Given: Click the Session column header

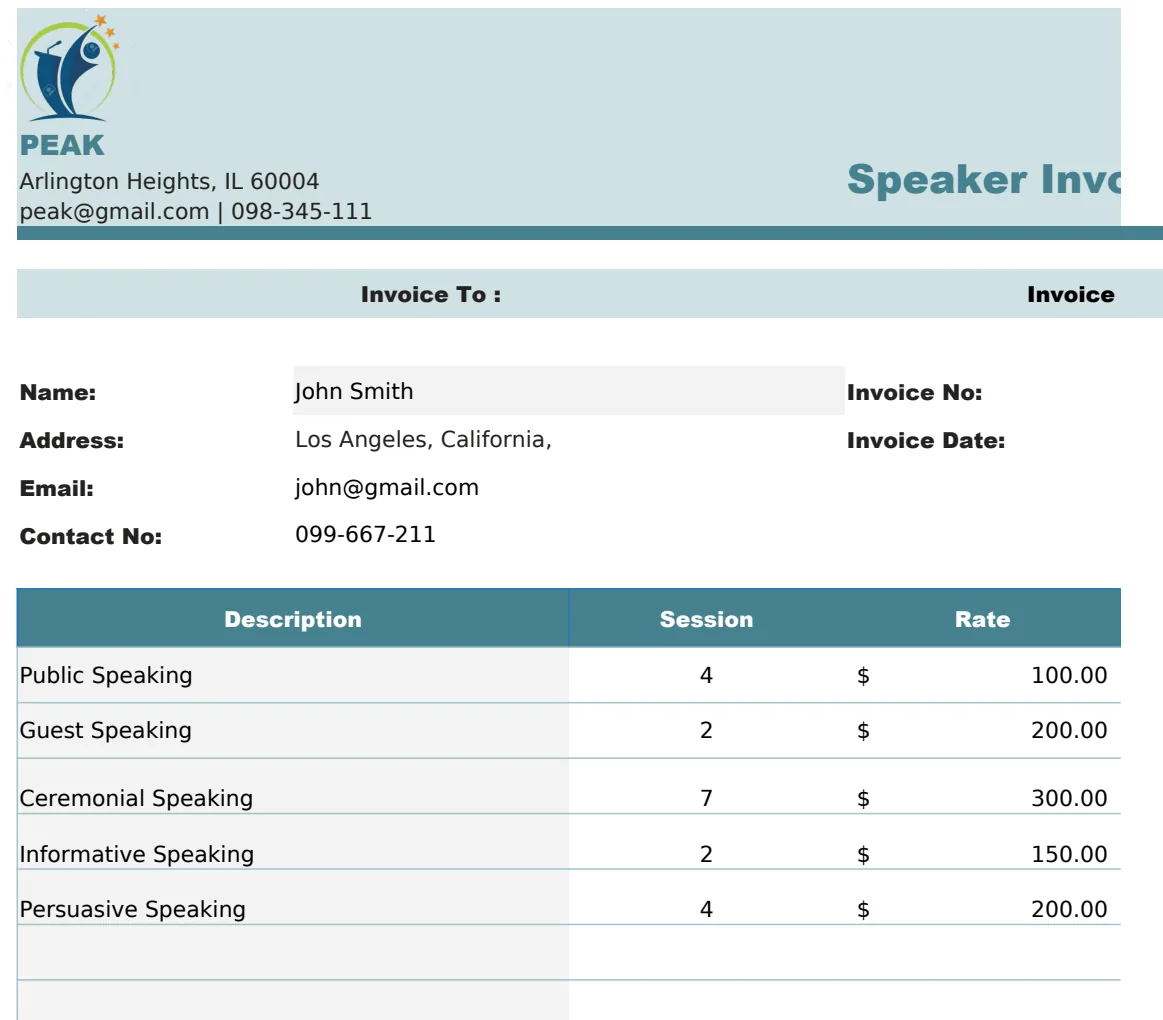Looking at the screenshot, I should coord(706,619).
